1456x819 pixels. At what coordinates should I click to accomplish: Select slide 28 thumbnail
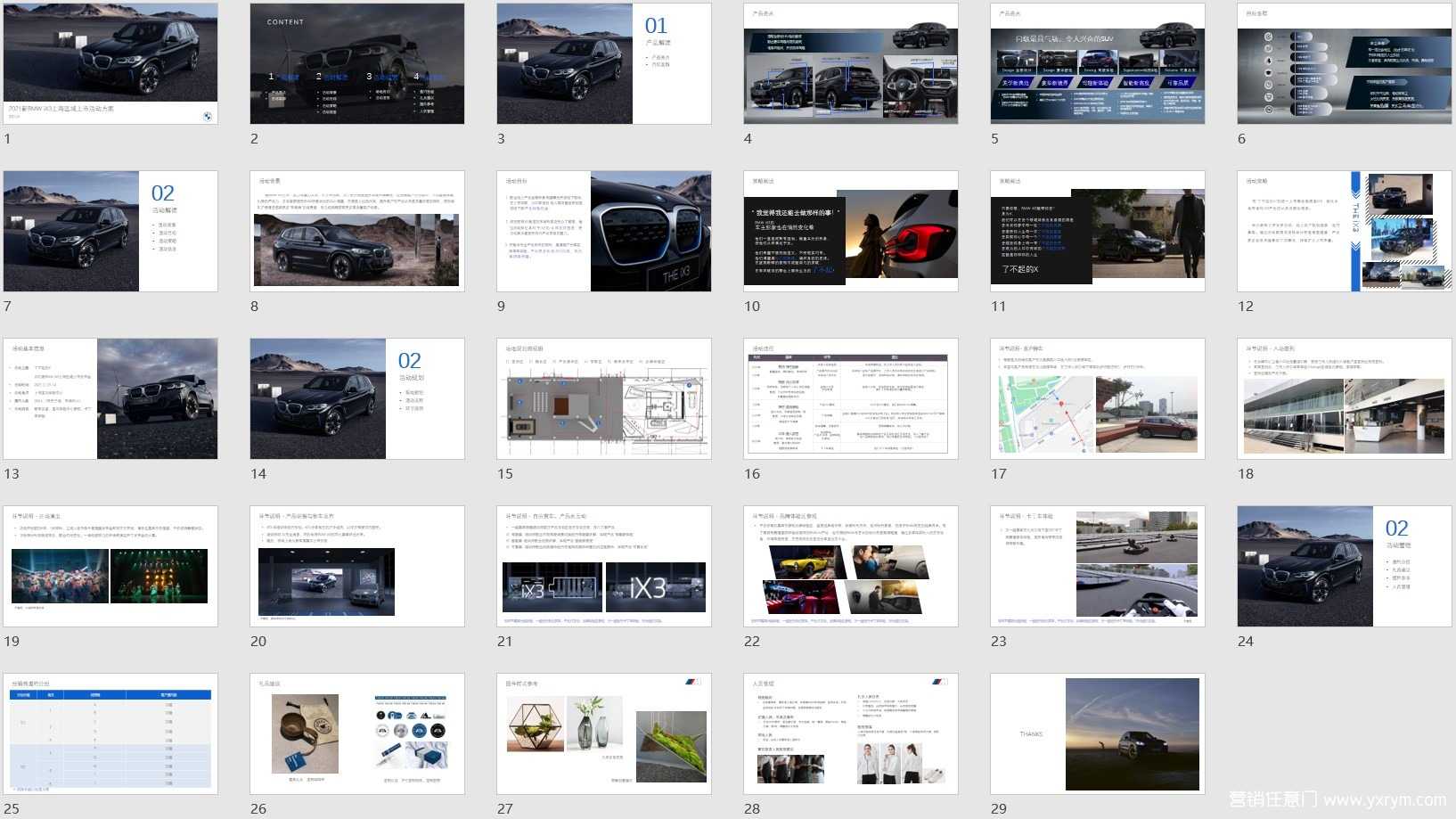pos(851,733)
